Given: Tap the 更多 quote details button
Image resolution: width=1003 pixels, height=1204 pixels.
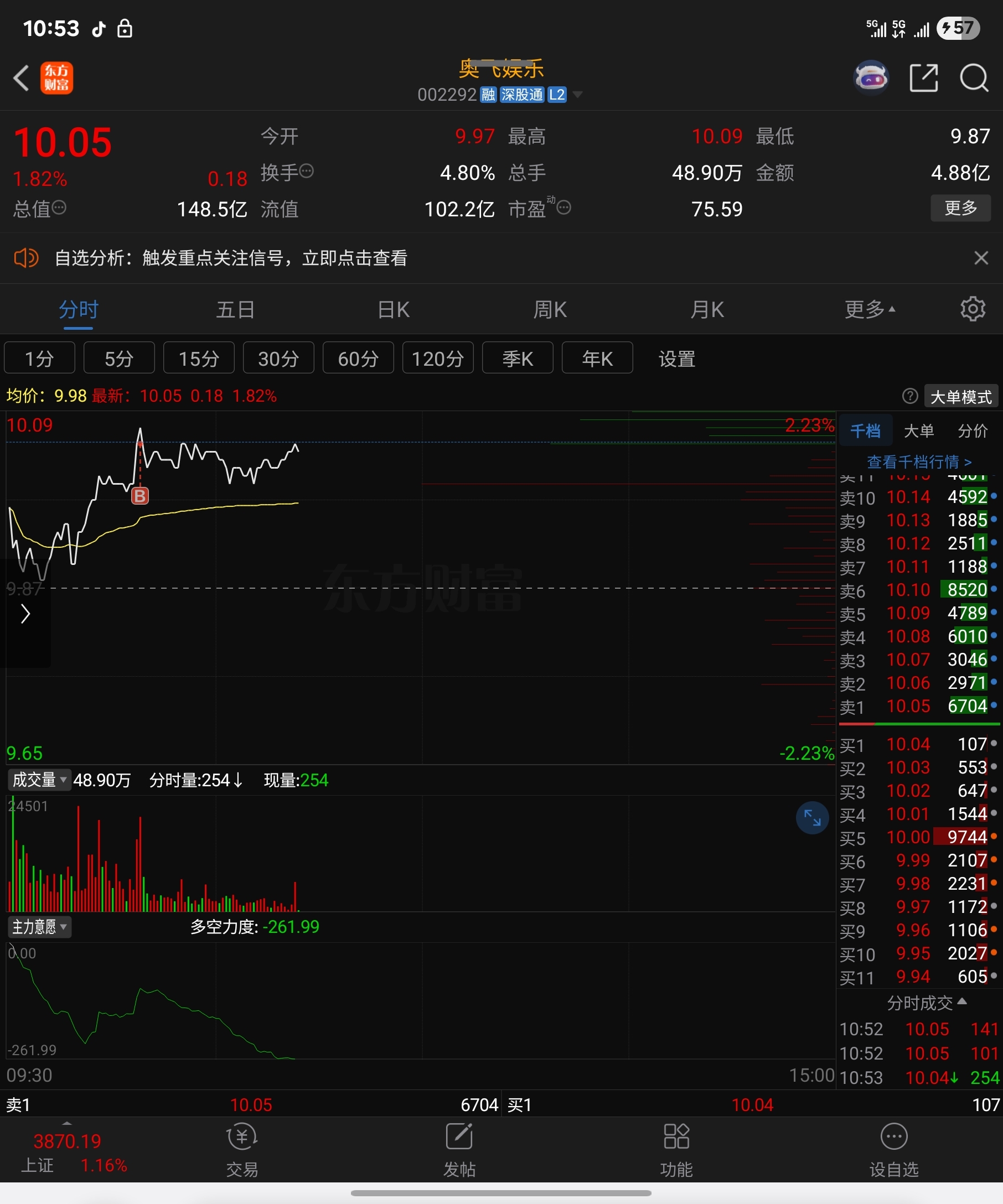Looking at the screenshot, I should 960,207.
